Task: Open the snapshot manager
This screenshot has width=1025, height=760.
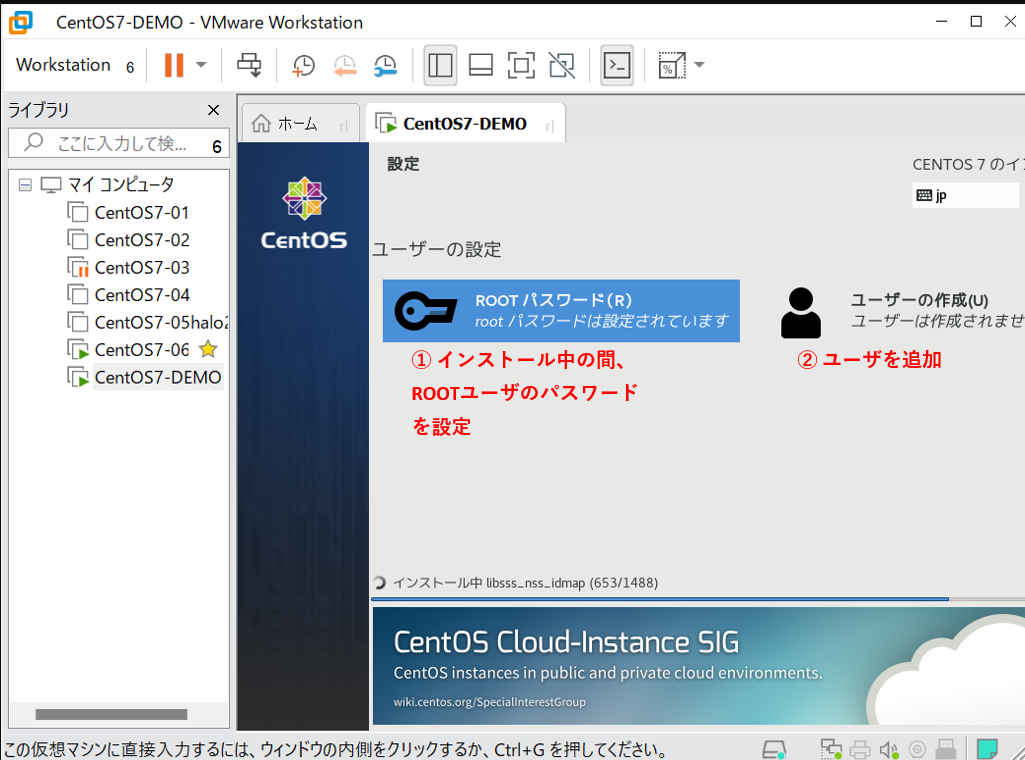Action: coord(385,65)
